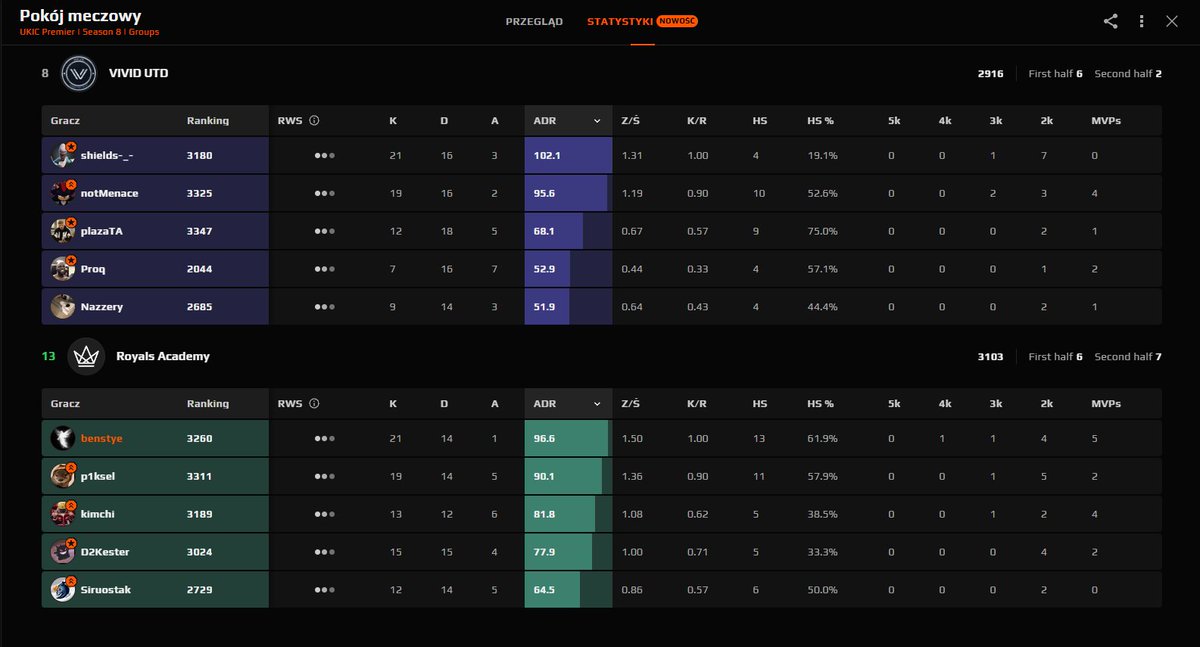This screenshot has width=1200, height=647.
Task: Click Royals Academy score 13
Action: 48,357
